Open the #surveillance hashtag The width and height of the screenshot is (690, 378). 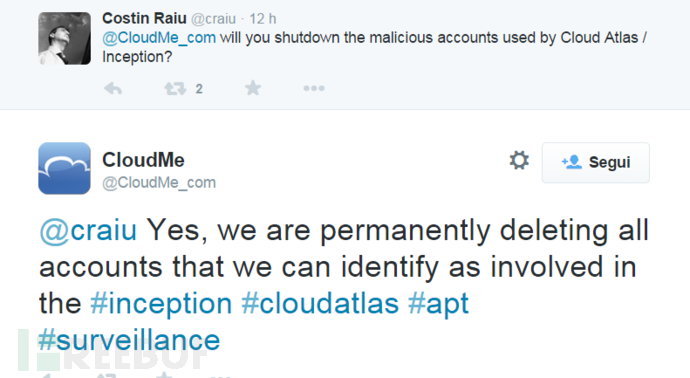pos(129,340)
